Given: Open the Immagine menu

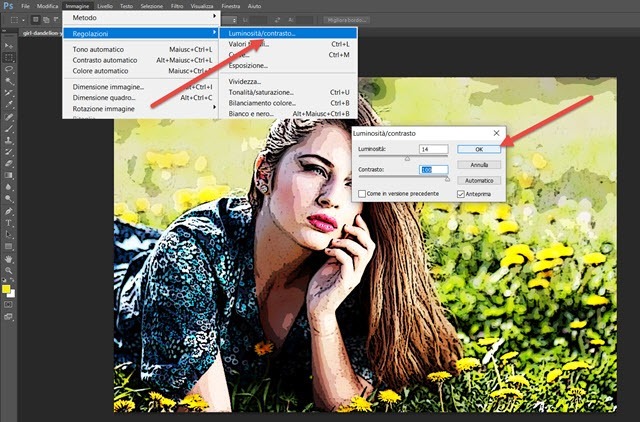Looking at the screenshot, I should 77,6.
